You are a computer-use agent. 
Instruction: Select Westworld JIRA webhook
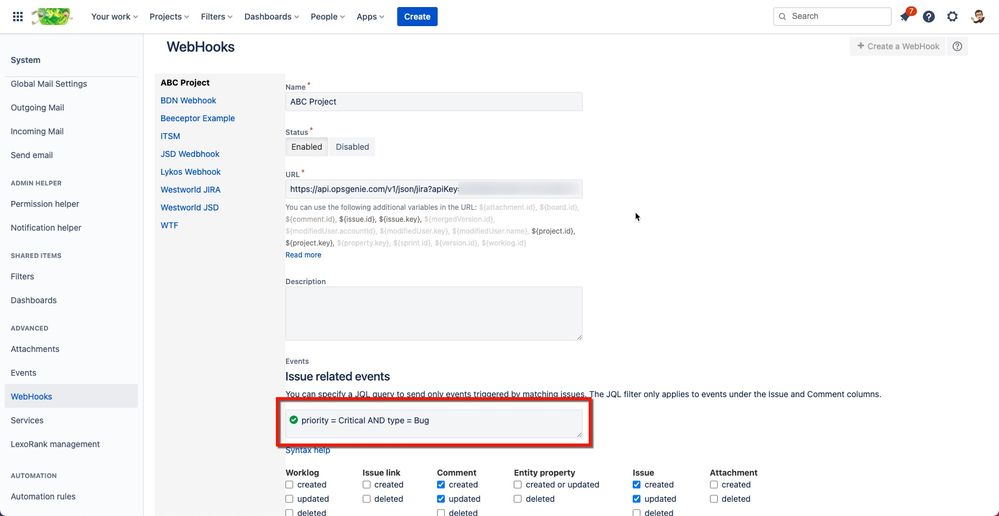(190, 190)
